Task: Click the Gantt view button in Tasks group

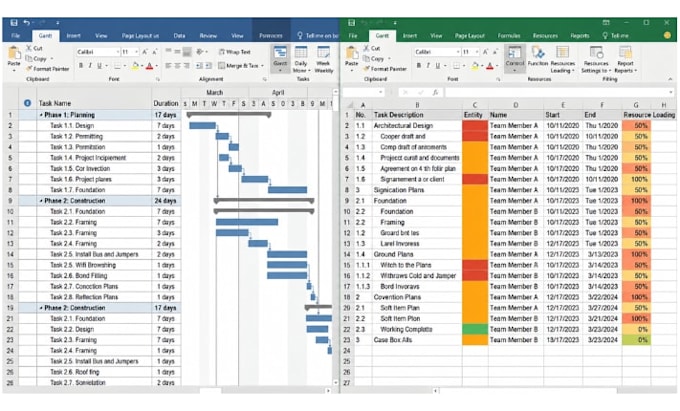Action: pos(280,59)
